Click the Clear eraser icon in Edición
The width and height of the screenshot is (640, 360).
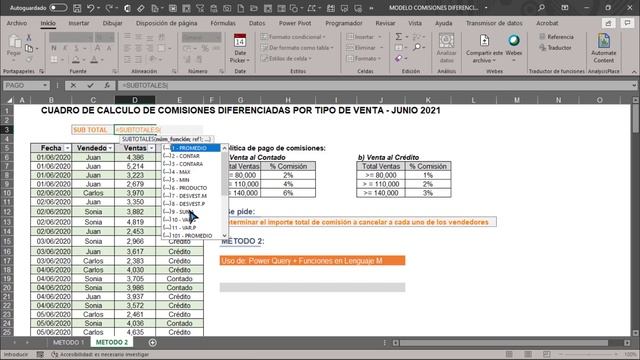(x=398, y=59)
